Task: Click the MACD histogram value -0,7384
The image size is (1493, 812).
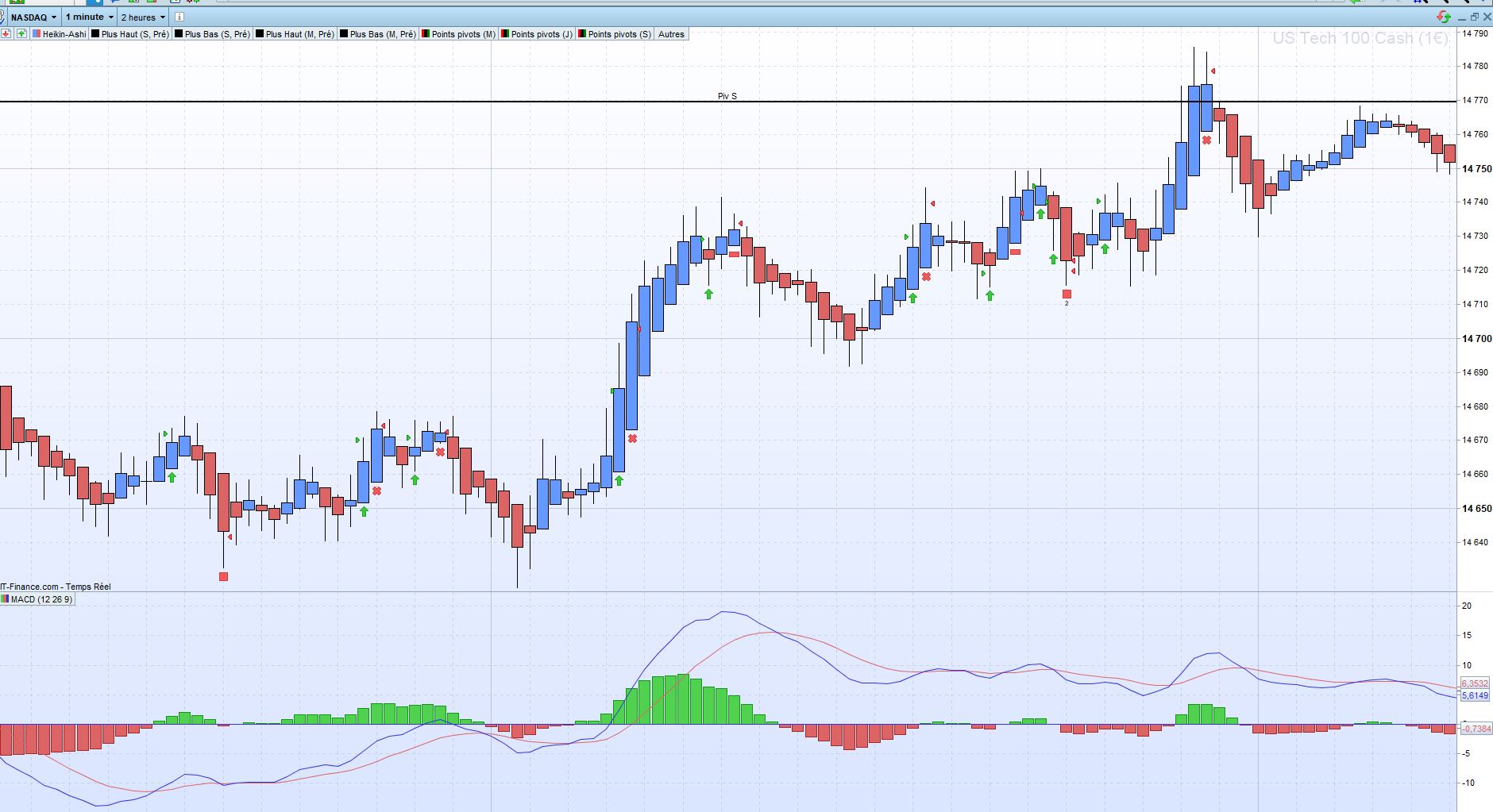Action: 1476,728
